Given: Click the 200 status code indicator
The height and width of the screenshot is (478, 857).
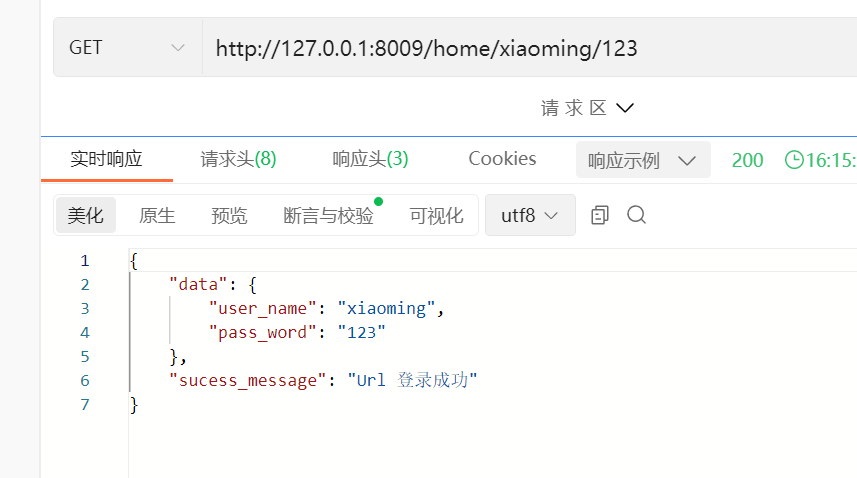Looking at the screenshot, I should [747, 160].
